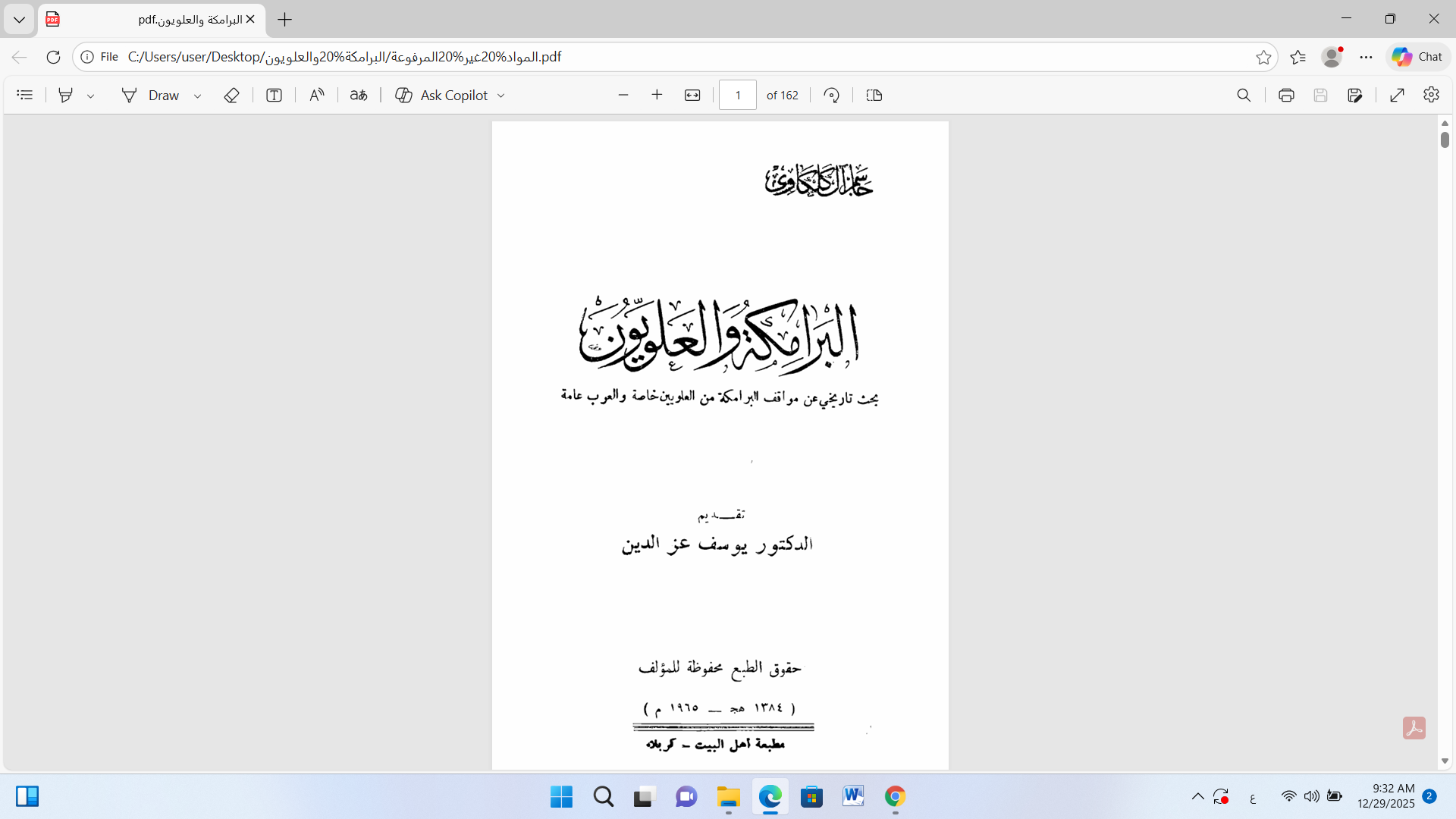
Task: Enter full screen mode
Action: (1398, 95)
